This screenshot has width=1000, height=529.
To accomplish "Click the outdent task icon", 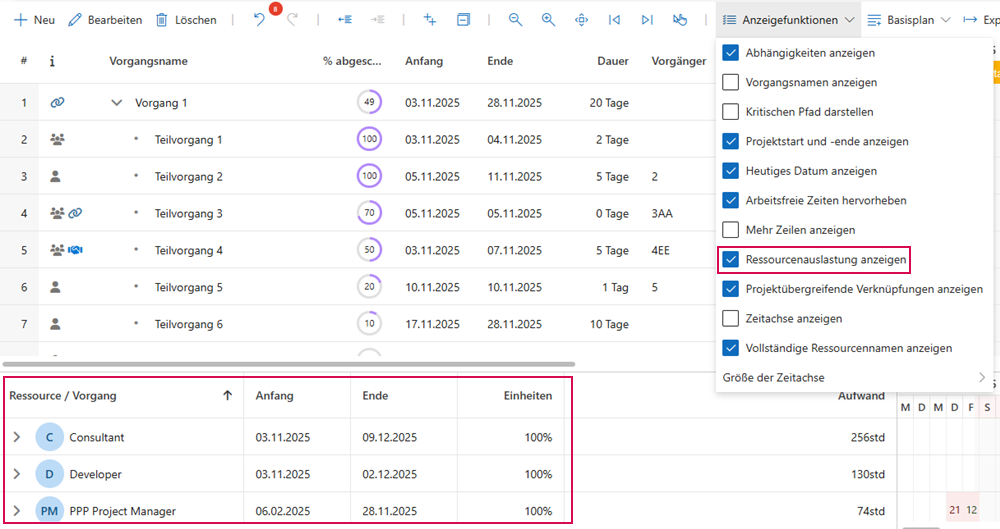I will 345,20.
